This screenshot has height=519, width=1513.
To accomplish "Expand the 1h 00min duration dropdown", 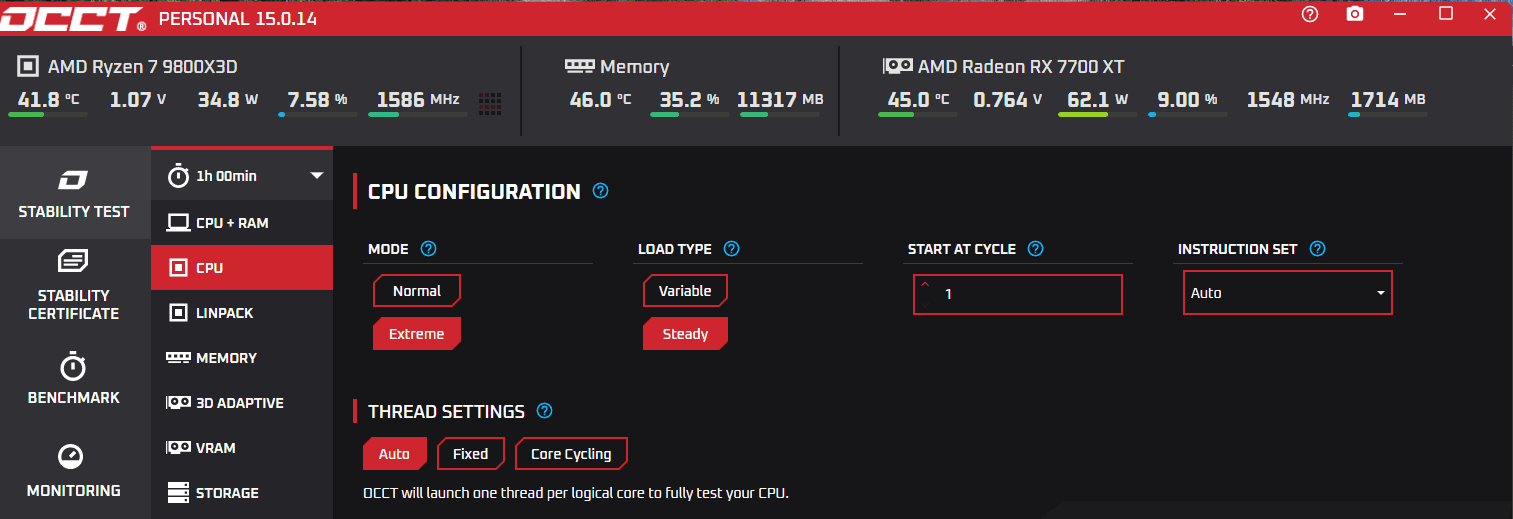I will pos(317,175).
